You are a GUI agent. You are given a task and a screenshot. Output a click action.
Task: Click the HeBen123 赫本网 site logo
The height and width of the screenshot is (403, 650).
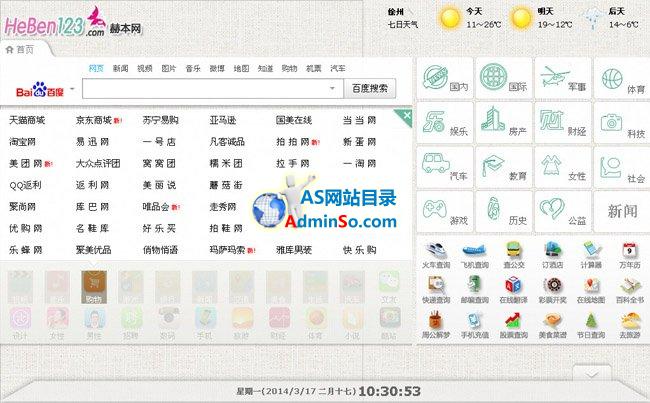point(73,23)
